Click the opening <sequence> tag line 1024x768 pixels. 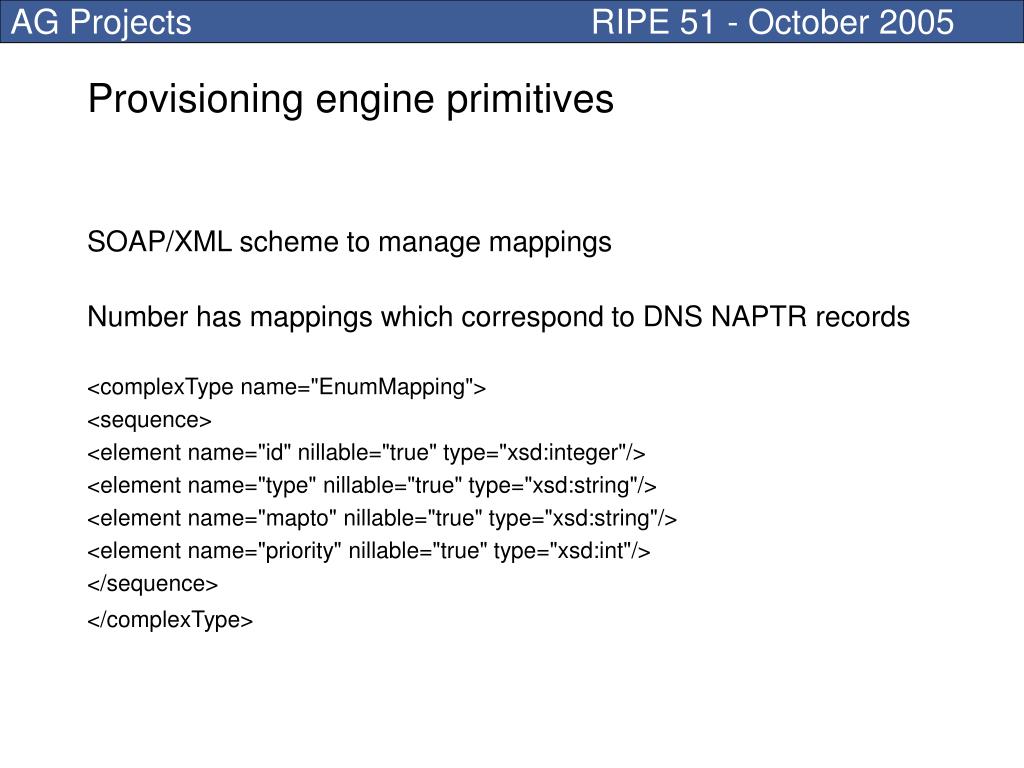point(150,420)
